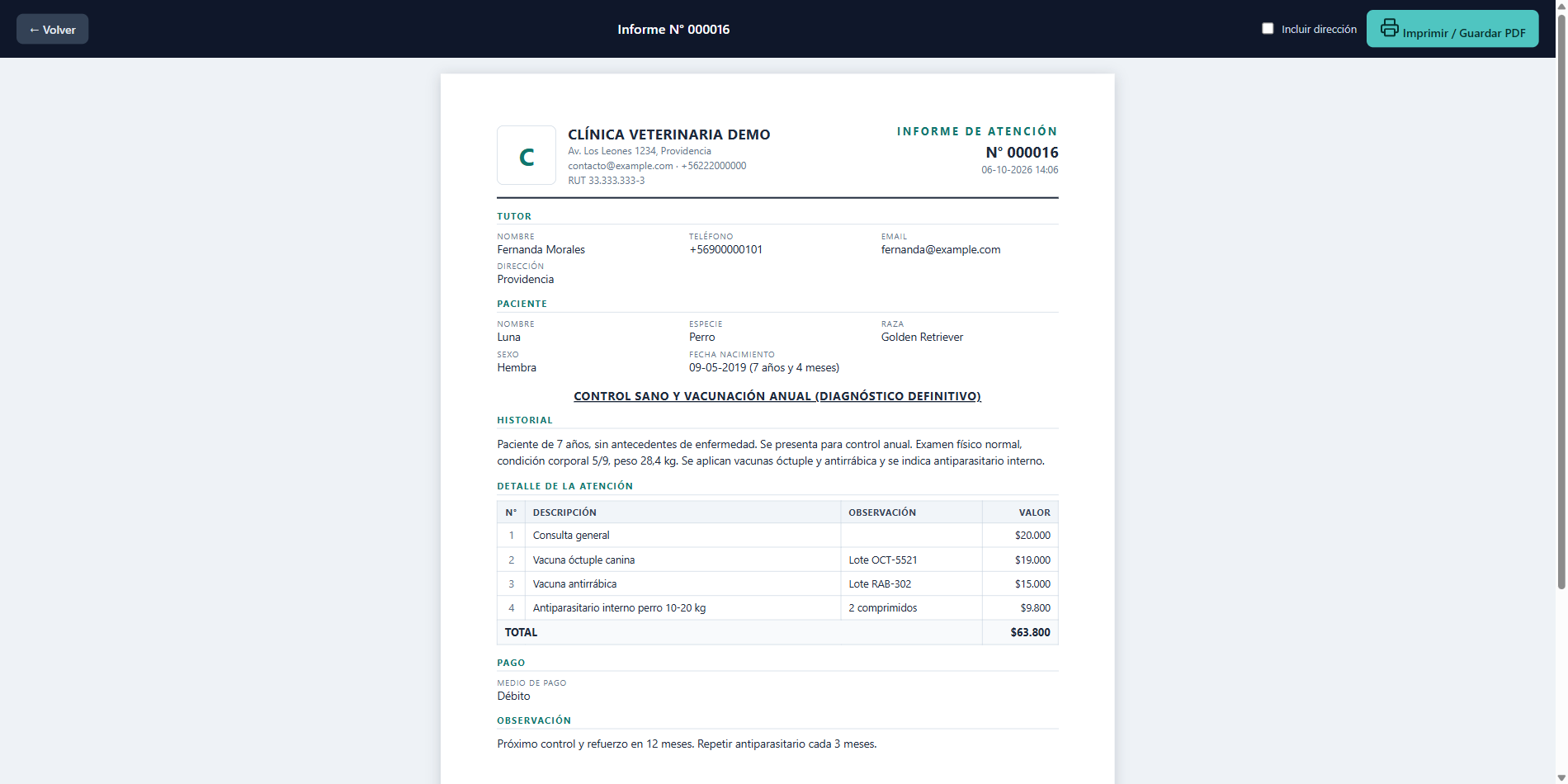Click the Clínica Veterinaria Demo name
Viewport: 1568px width, 784px height.
click(668, 135)
